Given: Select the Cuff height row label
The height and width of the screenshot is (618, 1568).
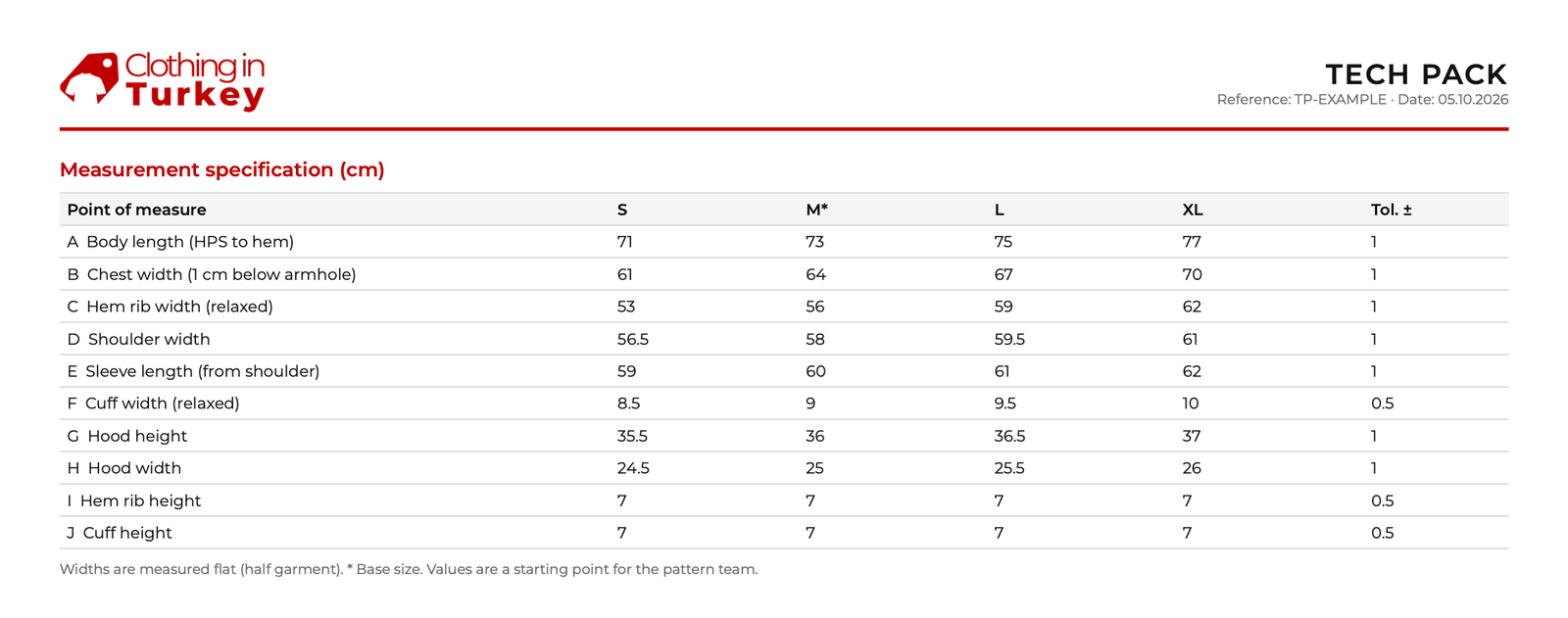Looking at the screenshot, I should [x=120, y=533].
